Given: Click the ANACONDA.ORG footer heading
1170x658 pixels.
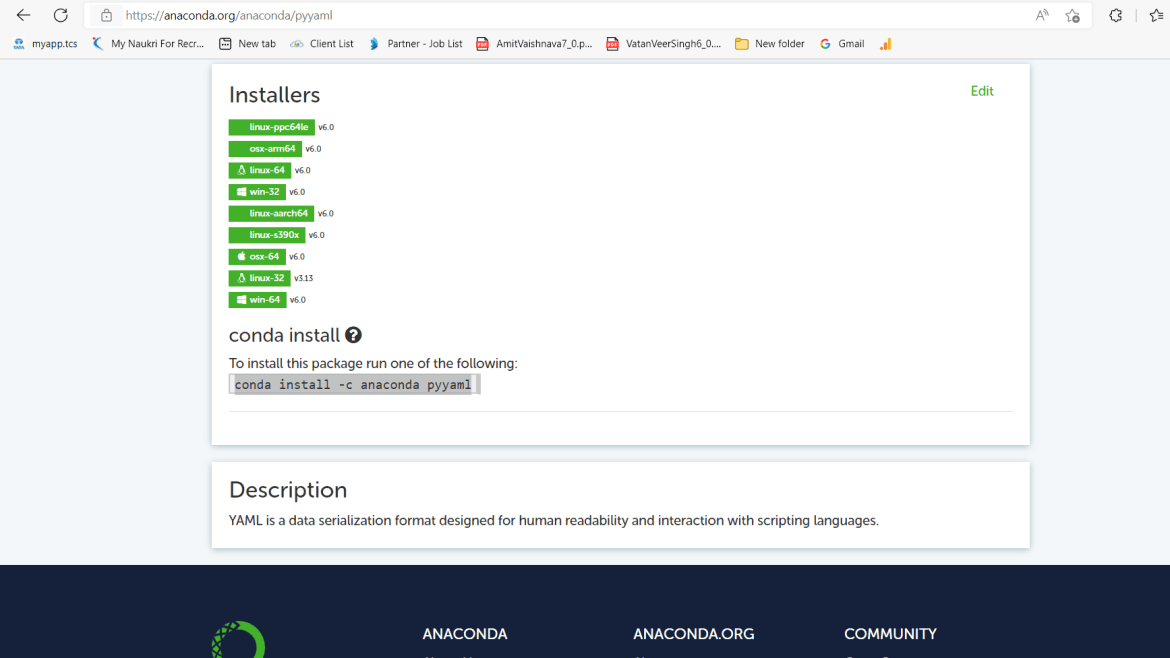Looking at the screenshot, I should [694, 634].
